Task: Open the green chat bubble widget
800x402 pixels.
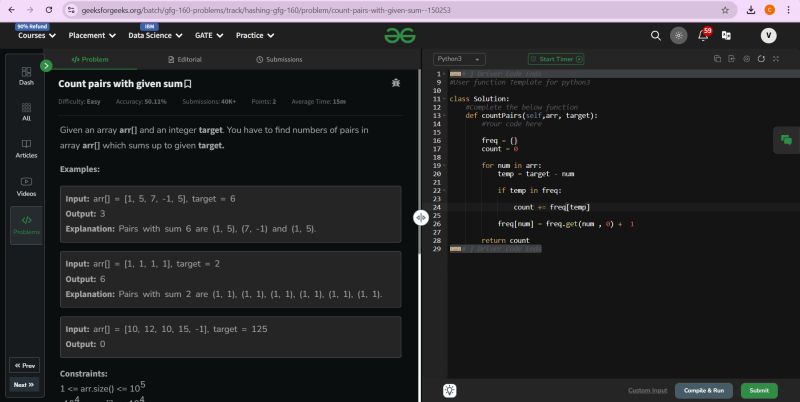Action: (x=786, y=140)
